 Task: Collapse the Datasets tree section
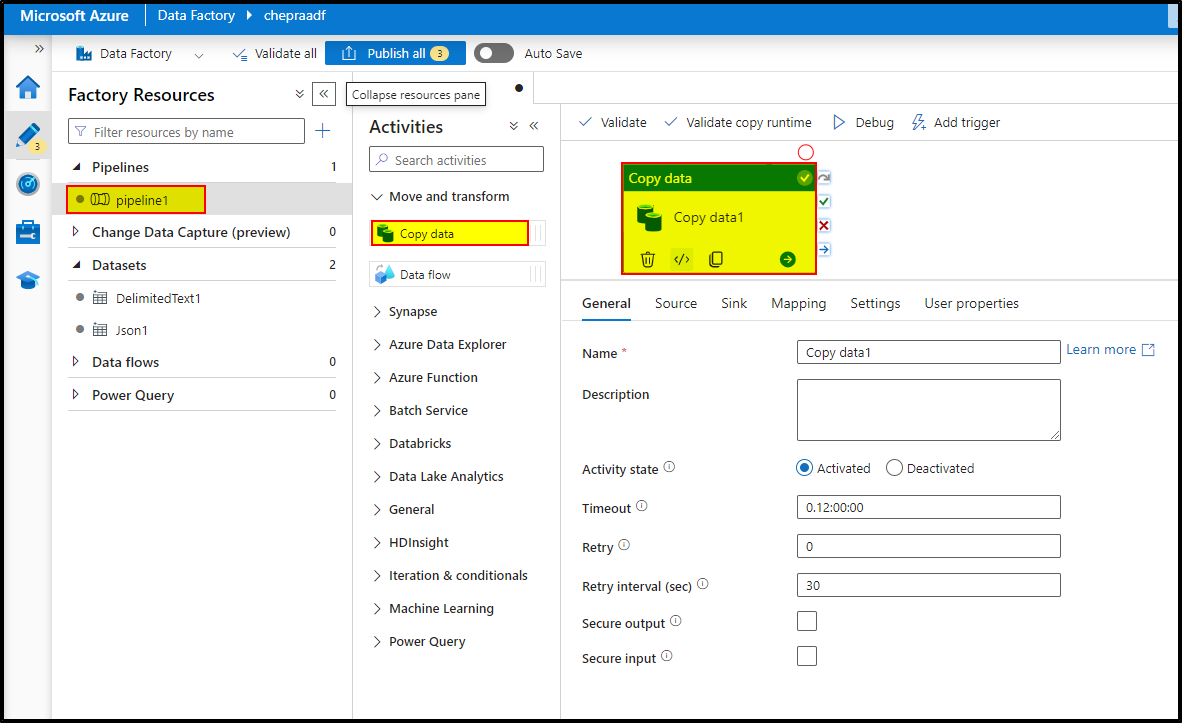76,265
